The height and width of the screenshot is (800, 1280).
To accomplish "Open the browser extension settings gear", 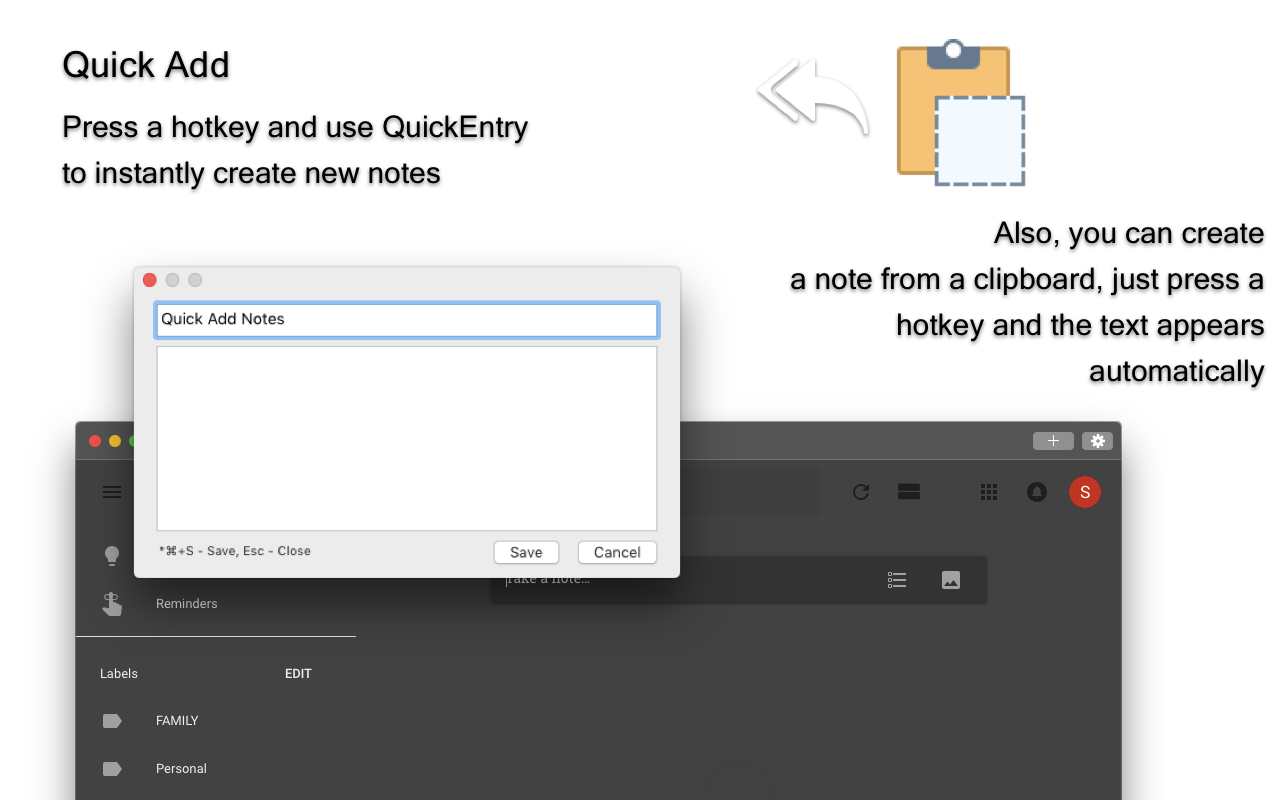I will (x=1097, y=441).
